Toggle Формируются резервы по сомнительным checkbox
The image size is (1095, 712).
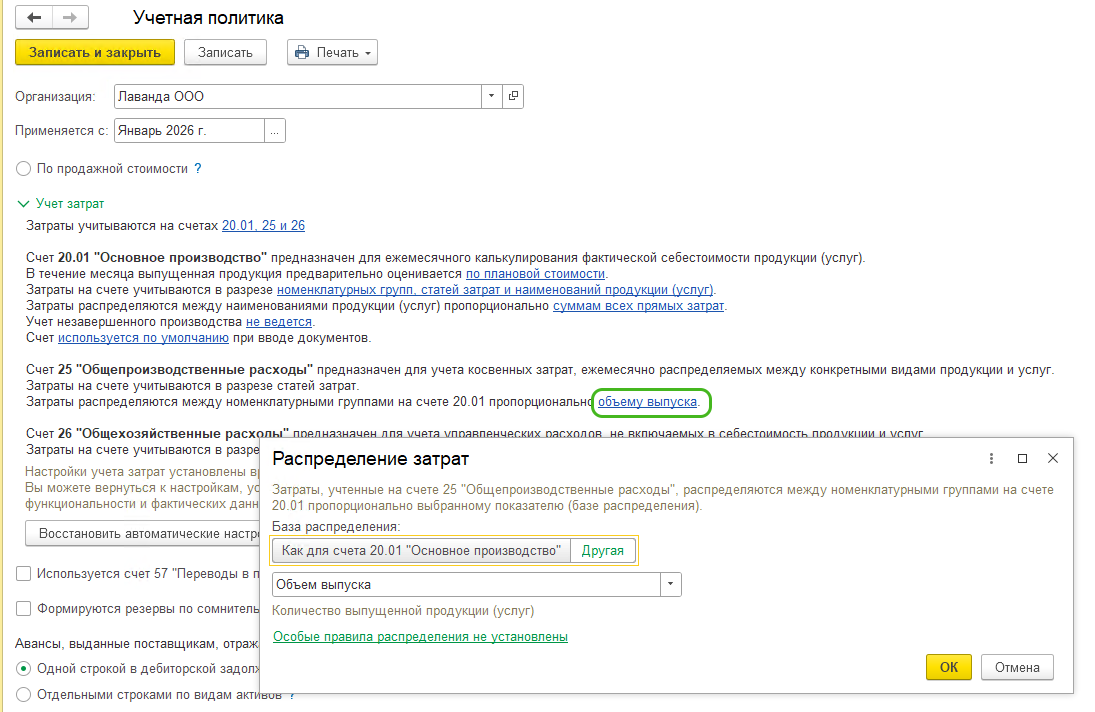[23, 608]
